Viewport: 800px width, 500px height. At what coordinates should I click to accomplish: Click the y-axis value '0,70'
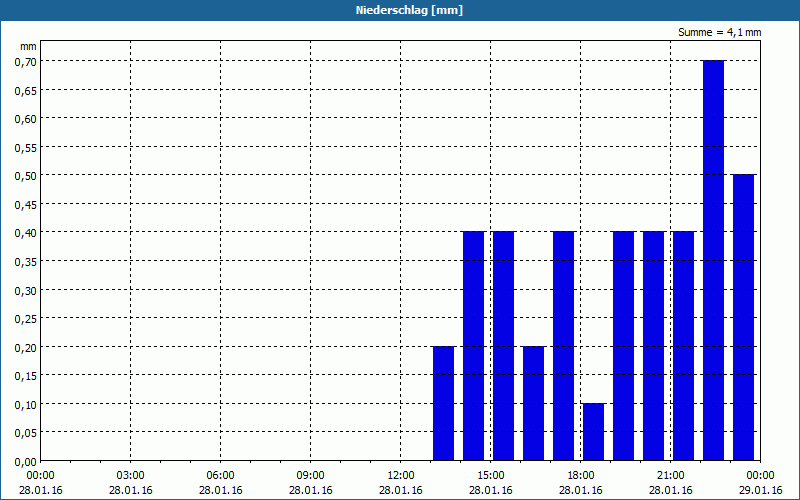(x=25, y=61)
